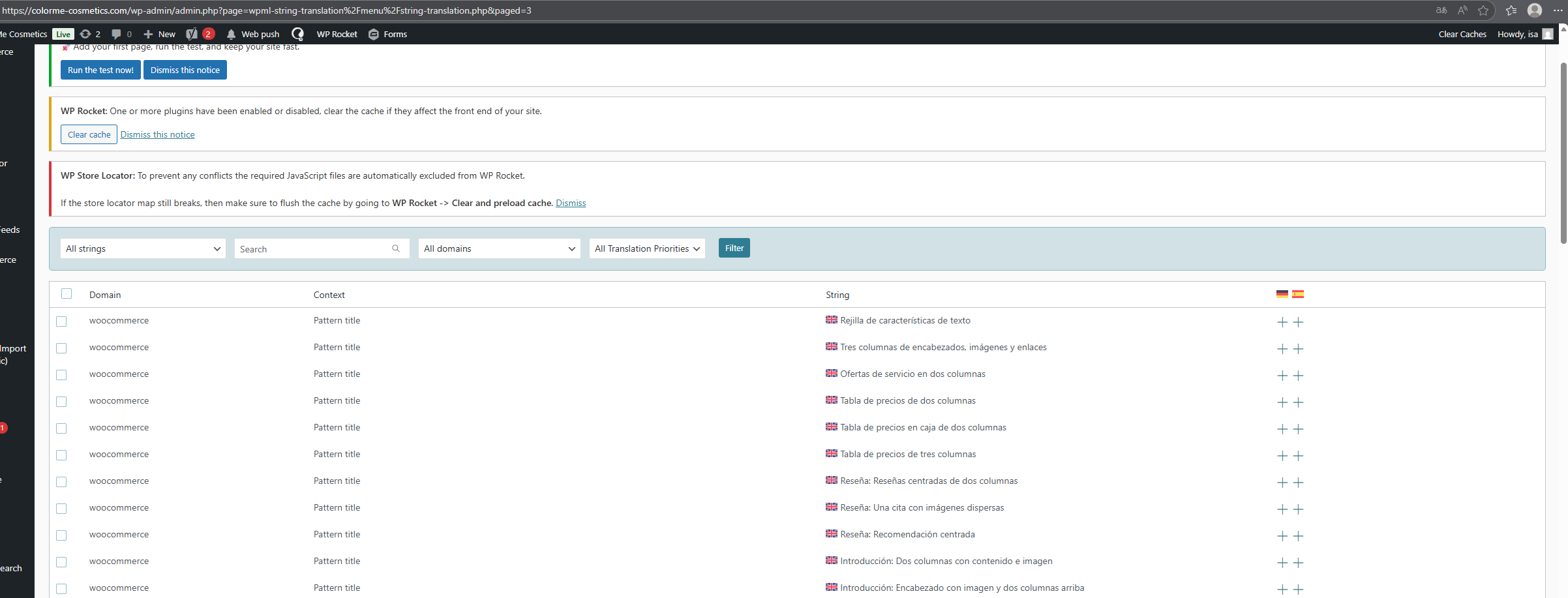Add German translation for Tabla de precios de dos columnas
The height and width of the screenshot is (598, 1568).
1282,402
